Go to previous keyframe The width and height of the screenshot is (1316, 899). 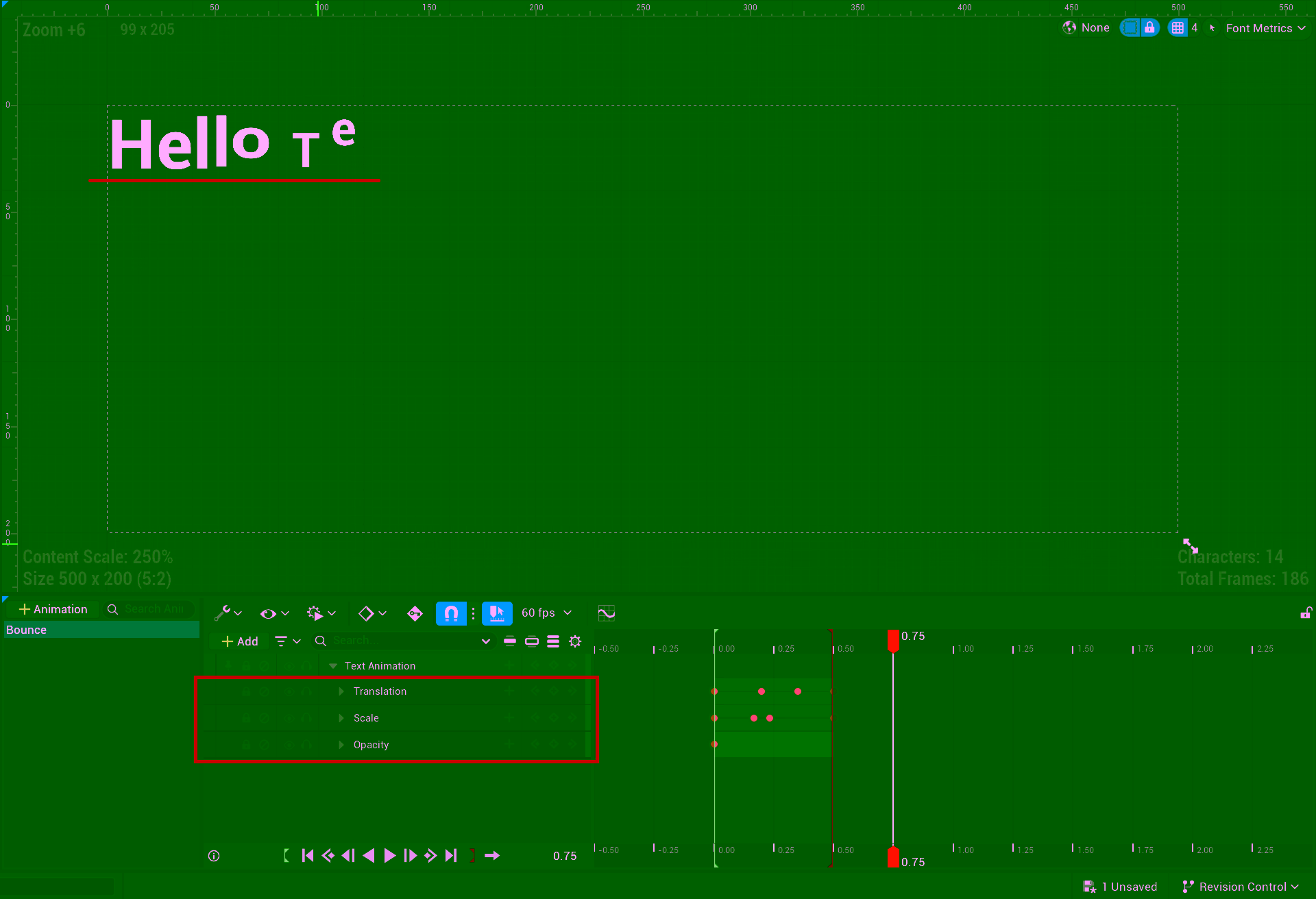pos(328,856)
